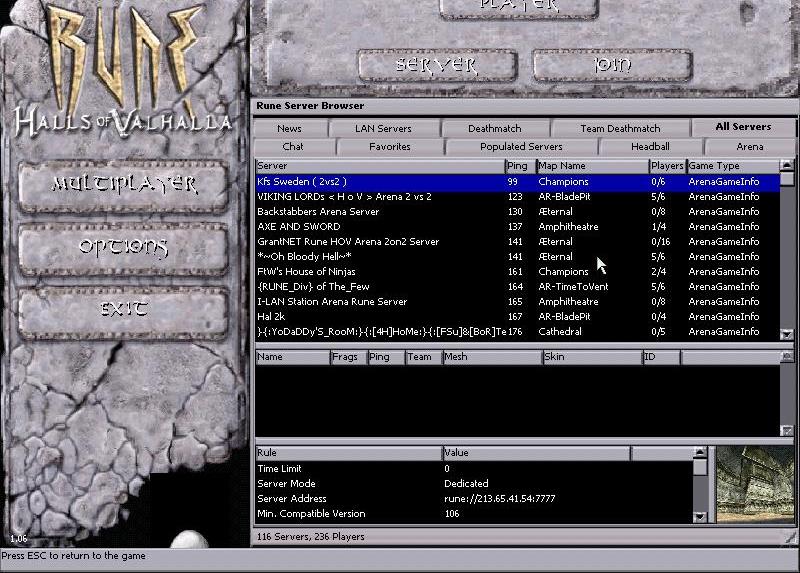Image resolution: width=800 pixels, height=573 pixels.
Task: Sort servers by Players column header
Action: point(666,166)
